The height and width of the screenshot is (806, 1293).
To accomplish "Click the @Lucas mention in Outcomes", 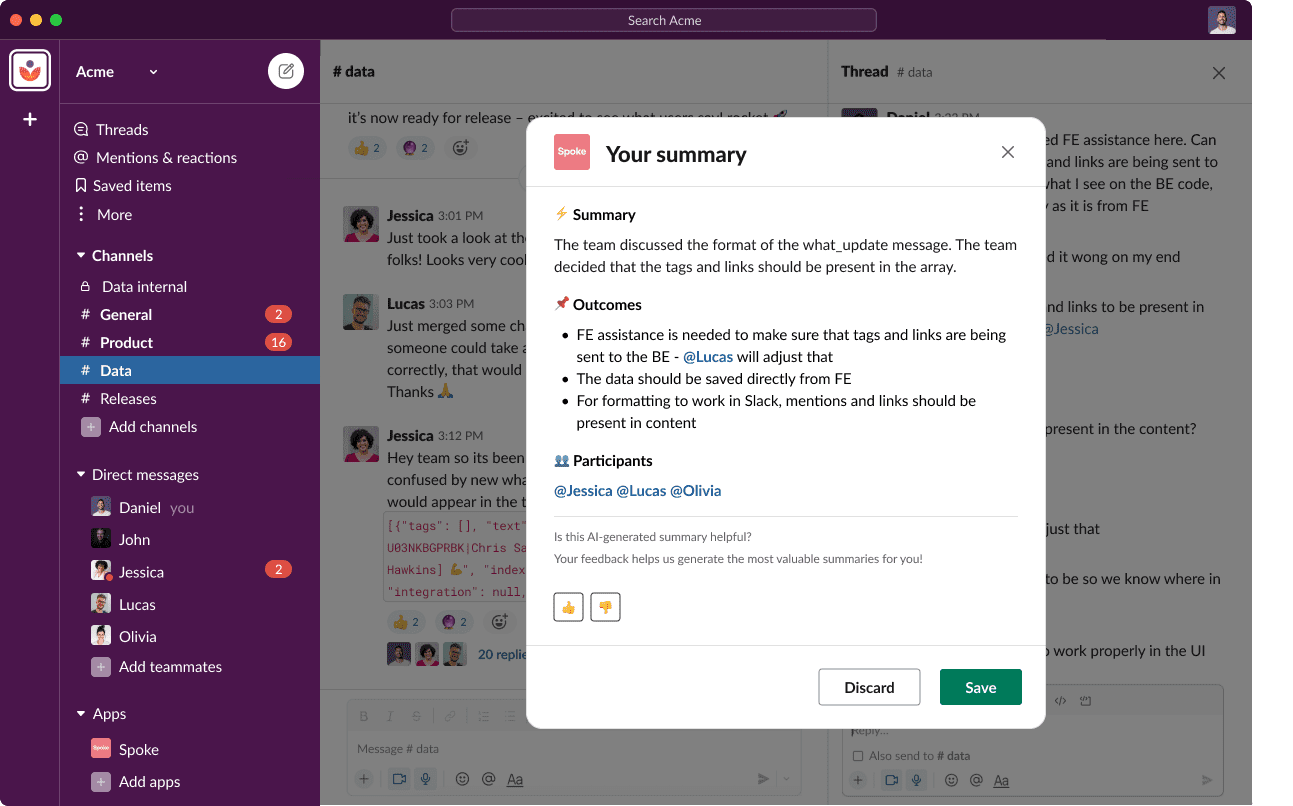I will tap(708, 357).
